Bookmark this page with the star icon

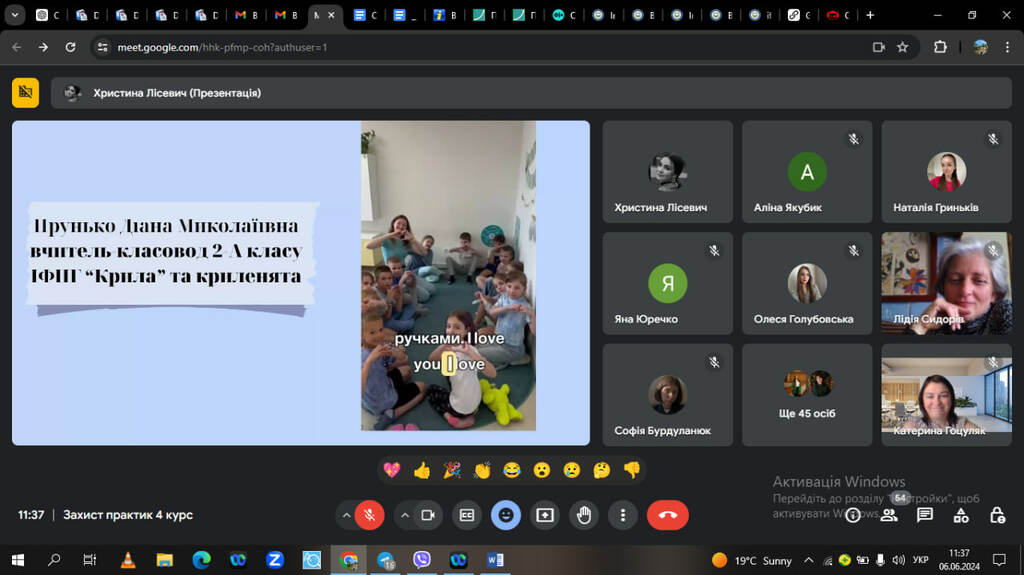coord(902,47)
